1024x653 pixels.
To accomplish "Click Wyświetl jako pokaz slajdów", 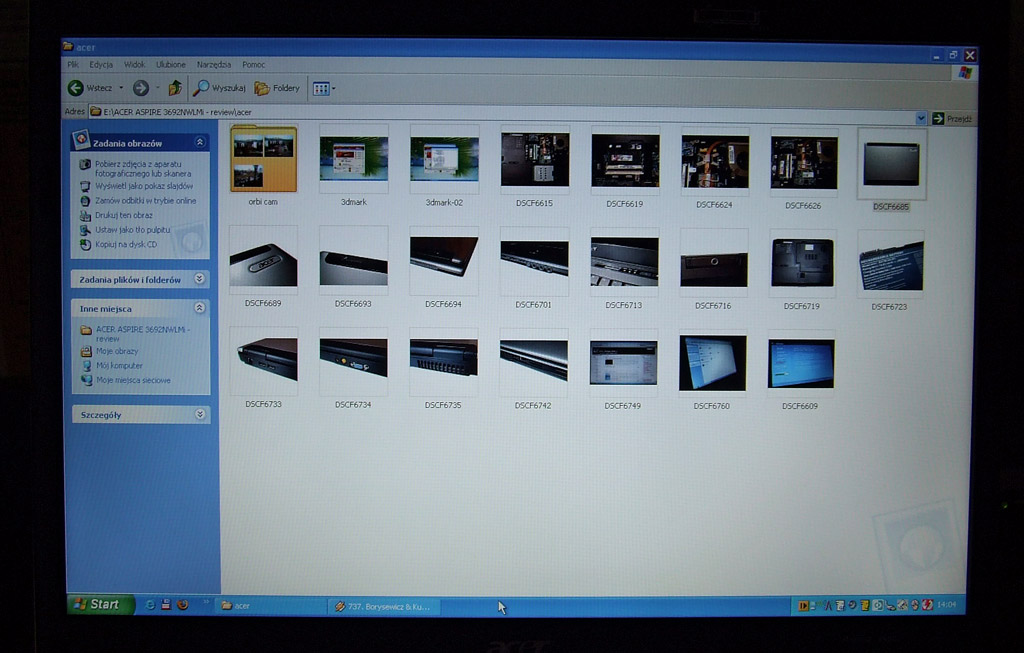I will 144,186.
